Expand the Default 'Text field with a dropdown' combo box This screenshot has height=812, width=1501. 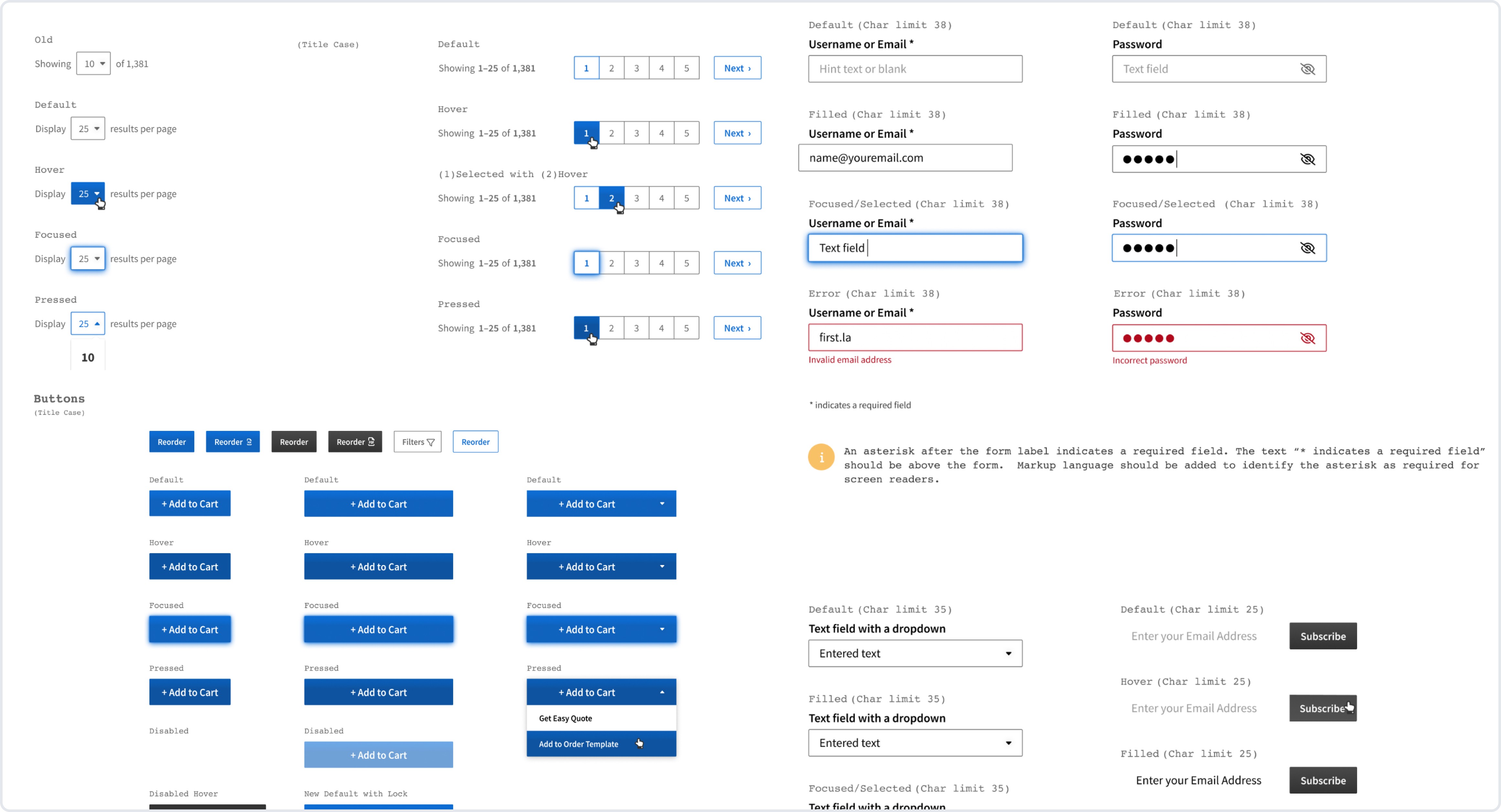1008,654
